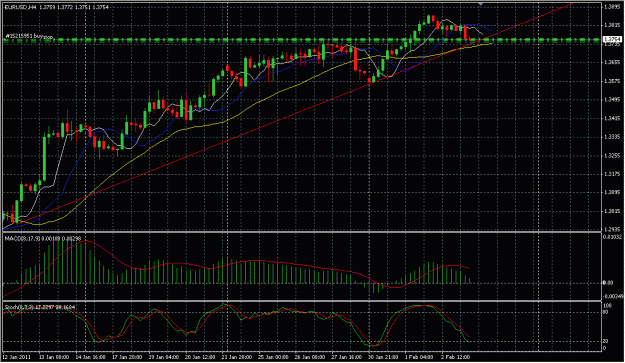The image size is (625, 363).
Task: Click the MACD 0.00 zero level label
Action: coord(608,283)
